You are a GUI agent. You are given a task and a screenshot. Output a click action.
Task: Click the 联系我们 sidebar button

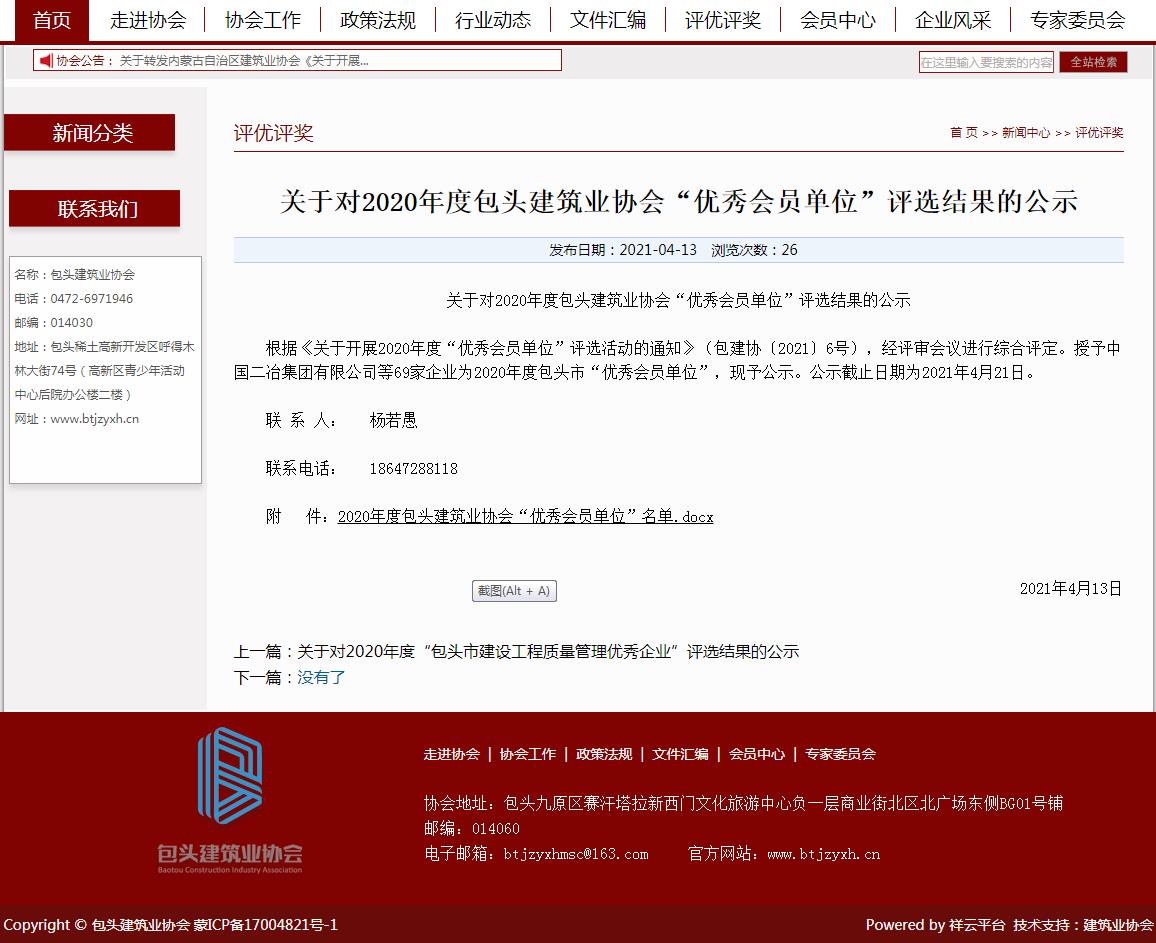[94, 209]
